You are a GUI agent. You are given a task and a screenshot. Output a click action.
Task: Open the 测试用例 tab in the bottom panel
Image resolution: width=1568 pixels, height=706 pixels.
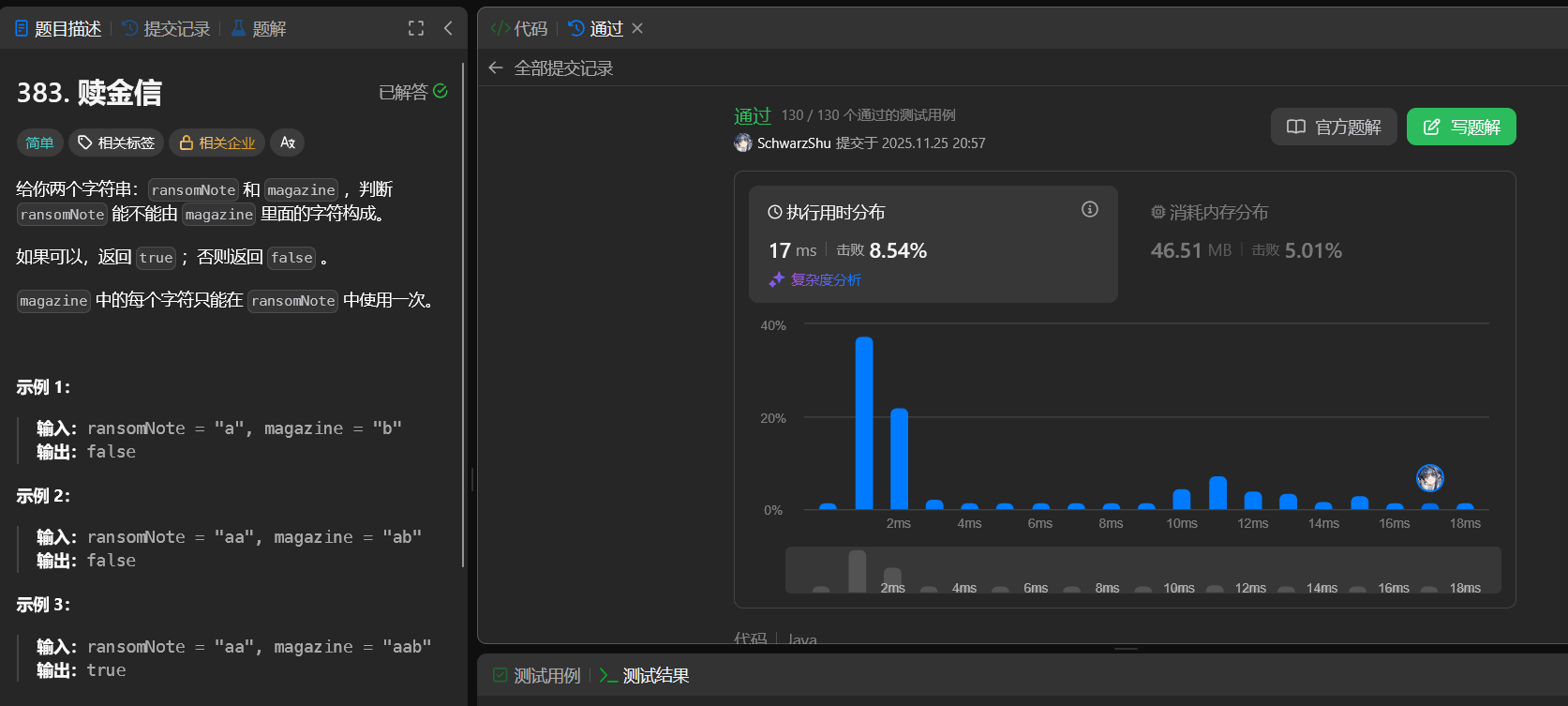(537, 675)
